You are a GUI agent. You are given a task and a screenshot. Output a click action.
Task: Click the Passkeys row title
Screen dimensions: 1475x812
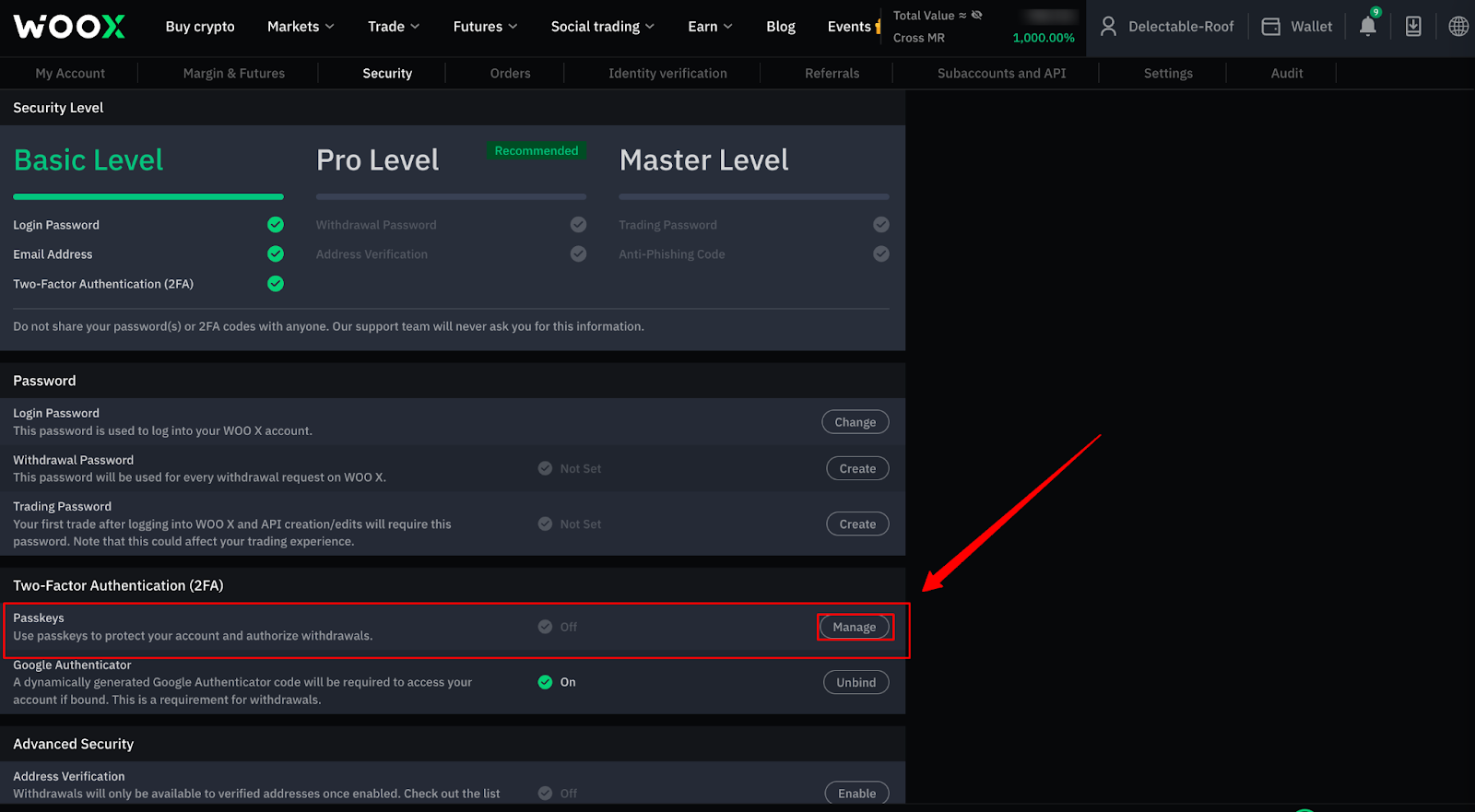[x=39, y=618]
